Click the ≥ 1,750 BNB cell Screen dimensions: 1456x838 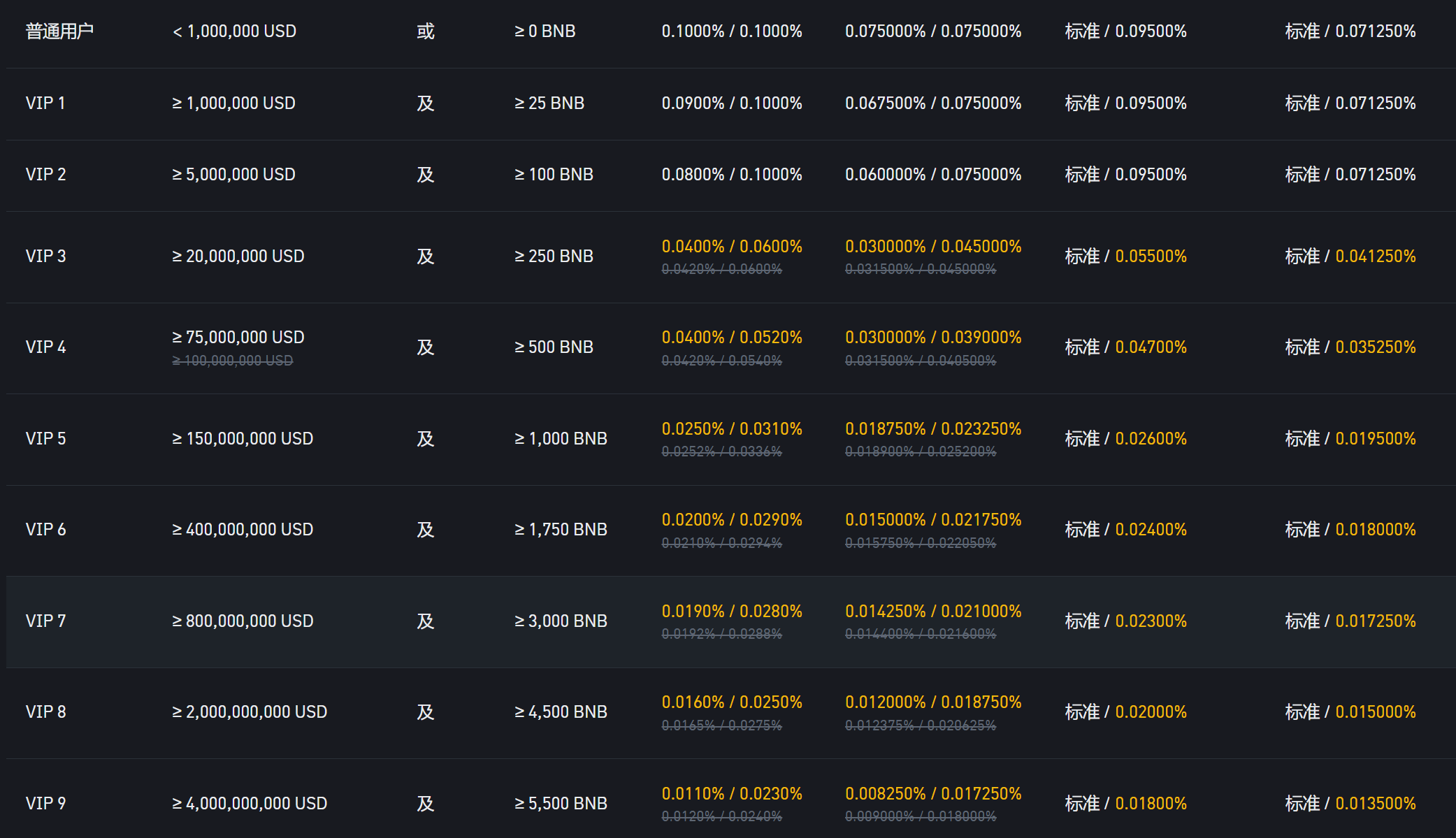(x=561, y=529)
